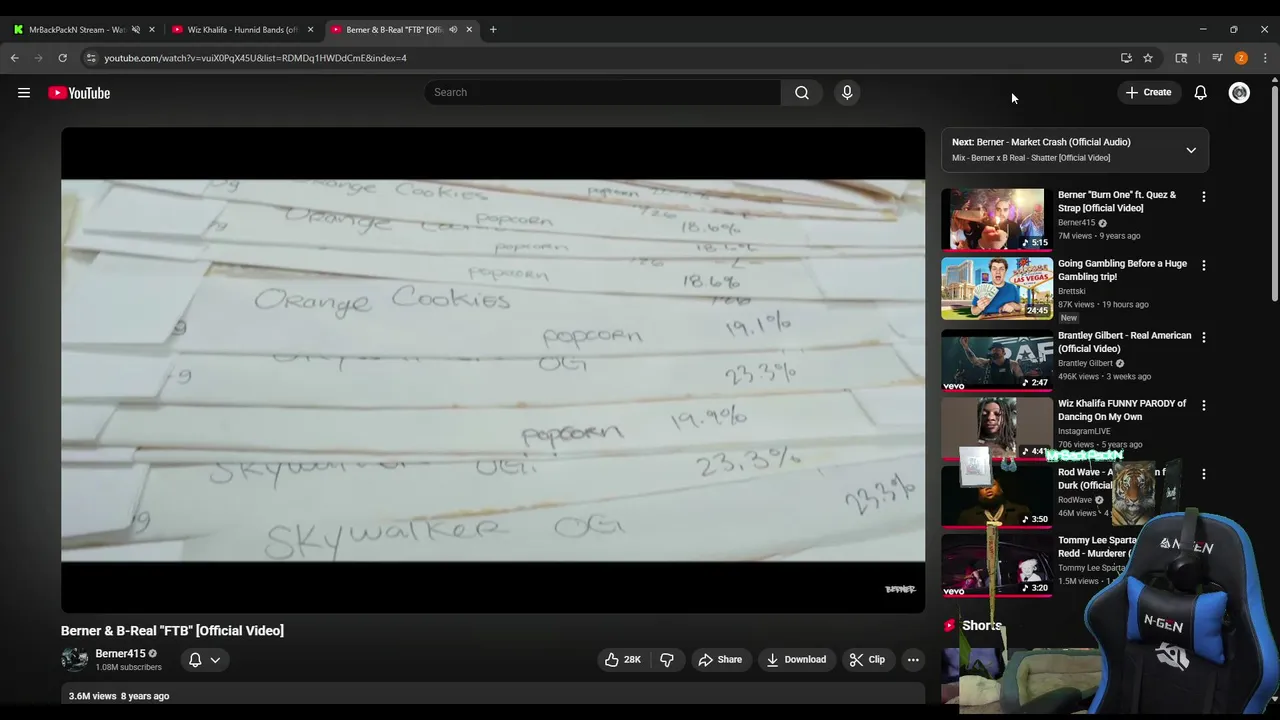This screenshot has width=1280, height=720.
Task: Open options for Wiz Khalifa parody video
Action: (1204, 405)
